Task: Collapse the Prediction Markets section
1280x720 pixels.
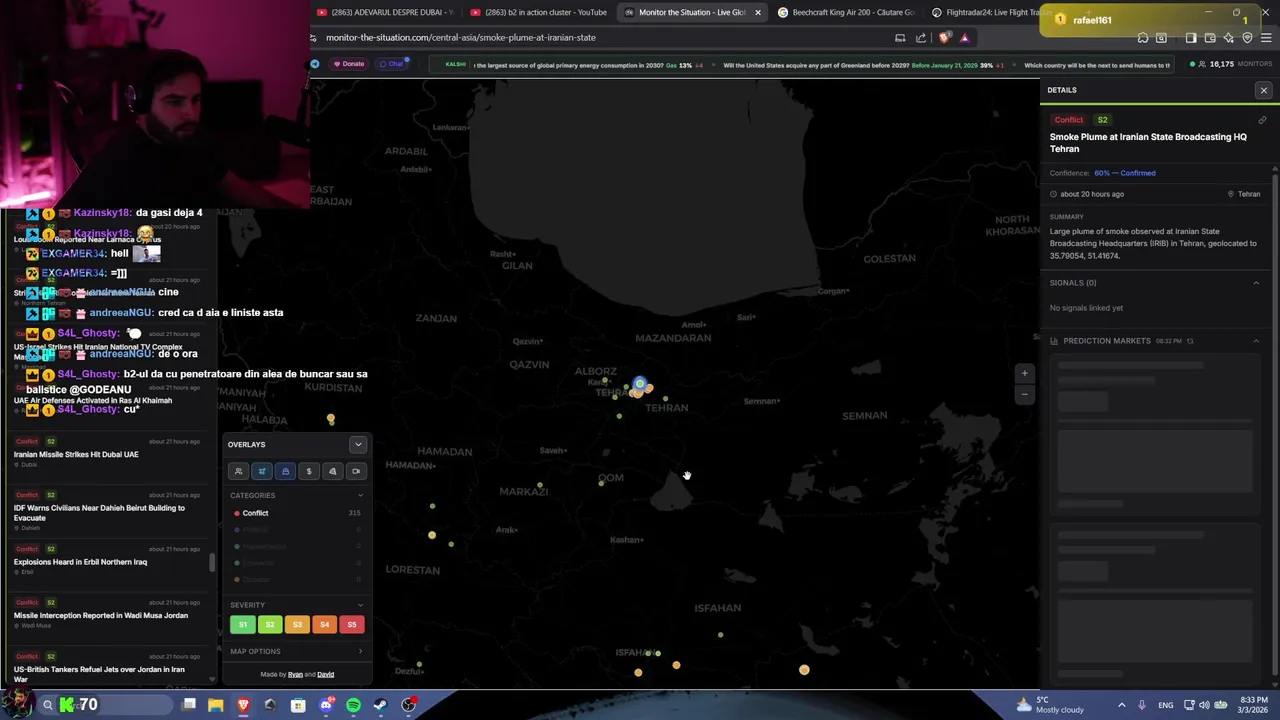Action: (x=1256, y=341)
